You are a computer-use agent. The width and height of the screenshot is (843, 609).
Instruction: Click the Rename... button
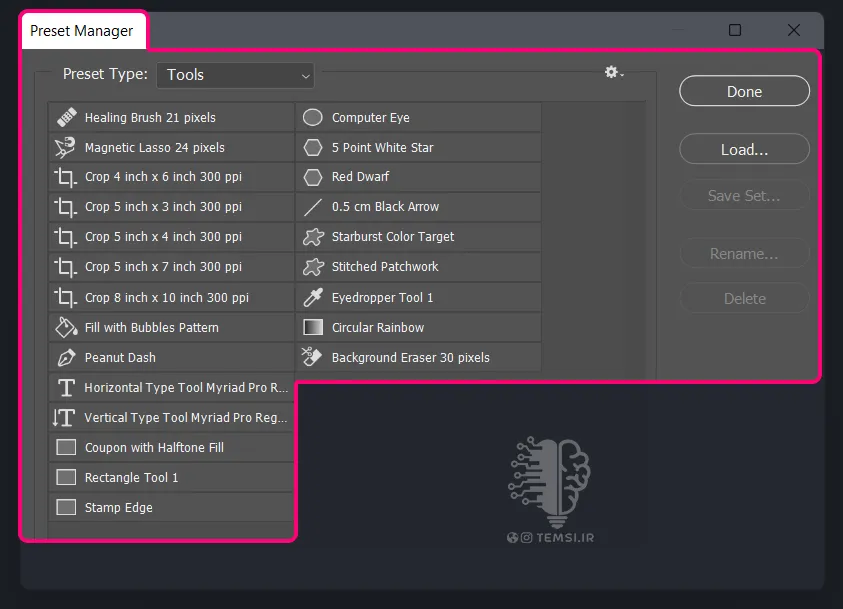[x=744, y=254]
